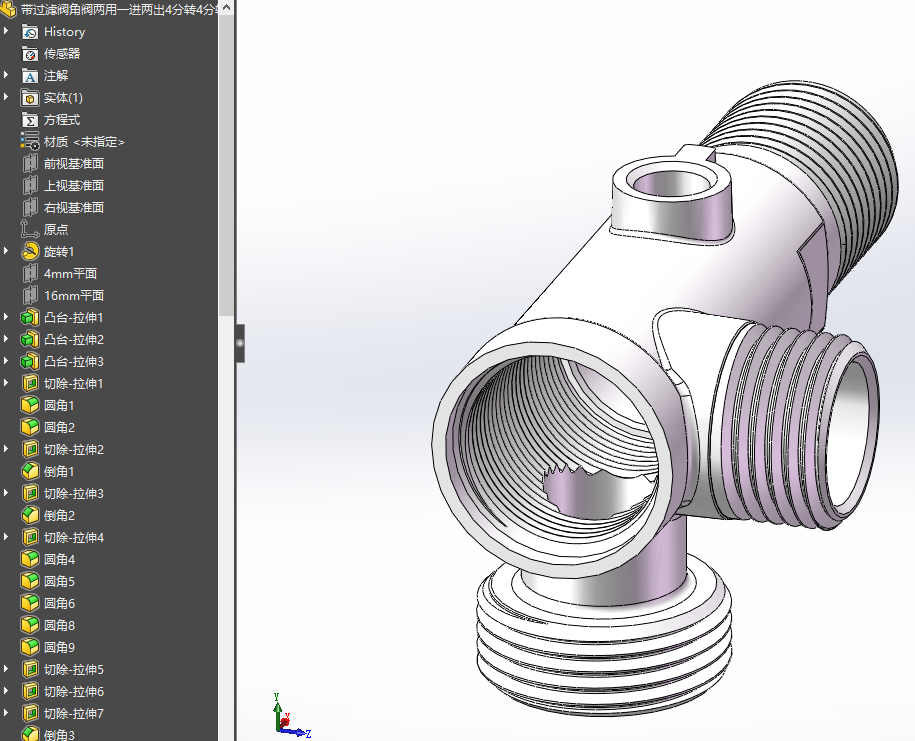Click the 圆角4 fillet icon
This screenshot has height=741, width=915.
click(x=30, y=560)
